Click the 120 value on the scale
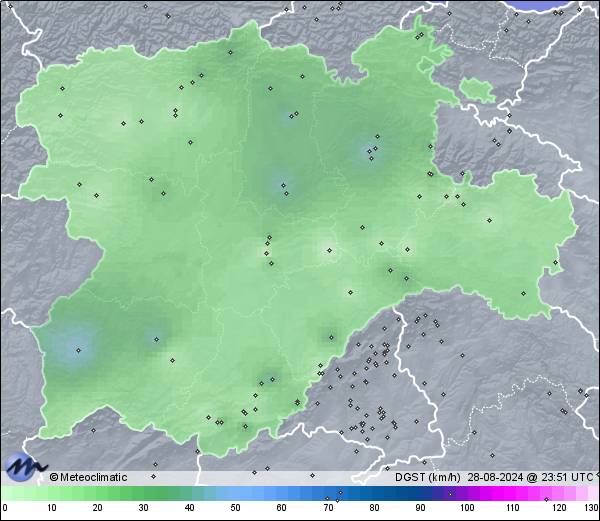 click(x=559, y=508)
